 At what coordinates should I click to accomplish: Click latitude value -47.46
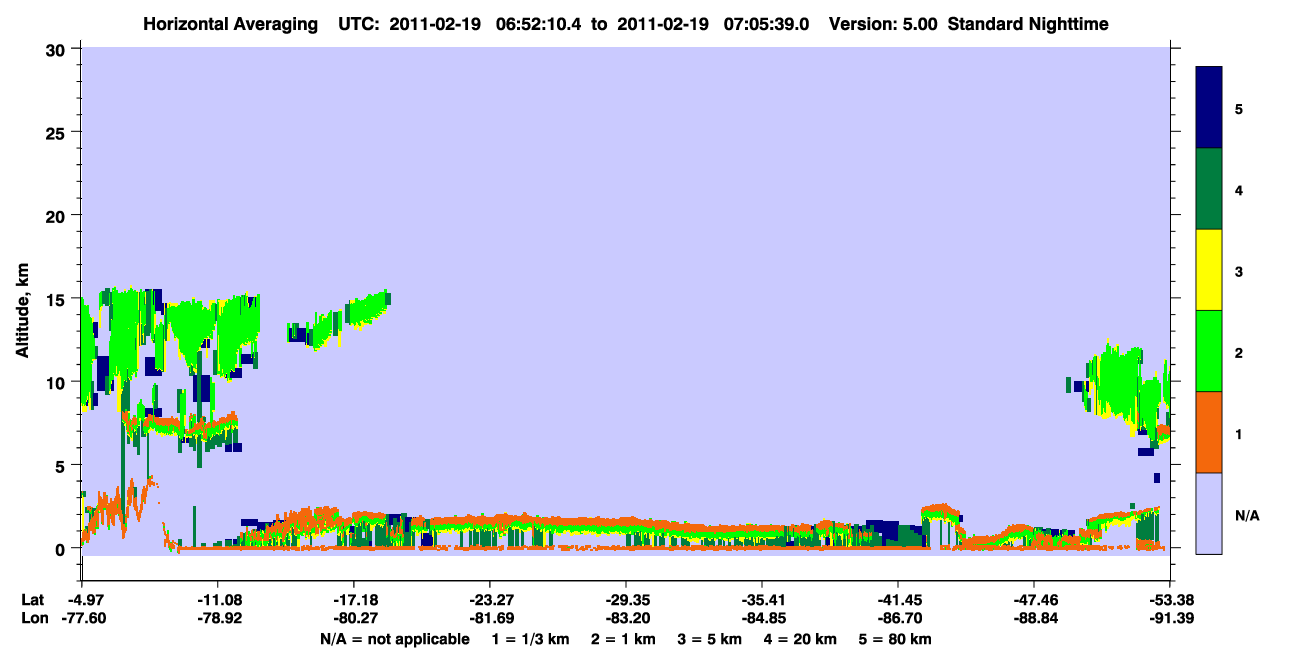tap(1033, 600)
